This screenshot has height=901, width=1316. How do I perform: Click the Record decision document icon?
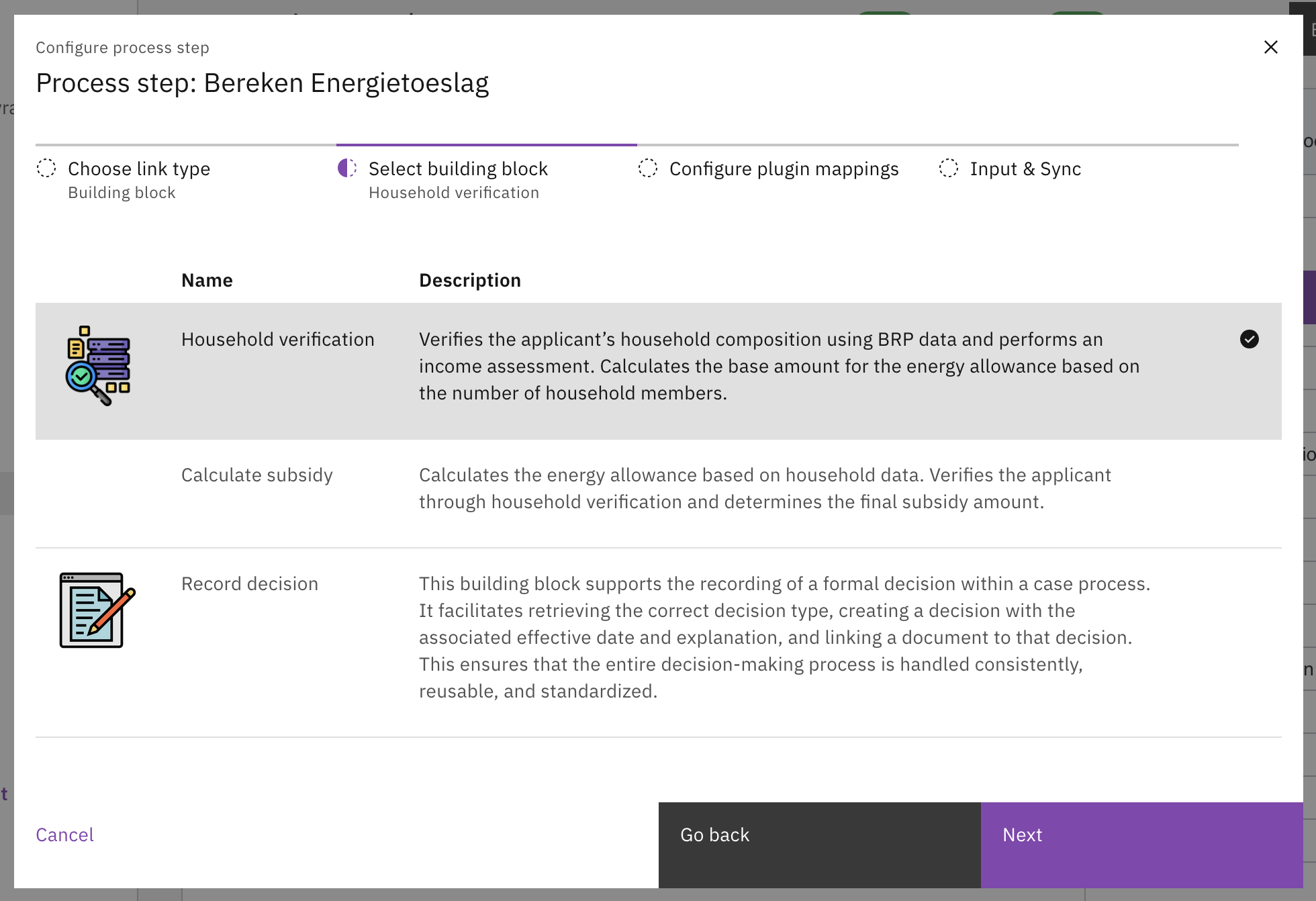(97, 610)
